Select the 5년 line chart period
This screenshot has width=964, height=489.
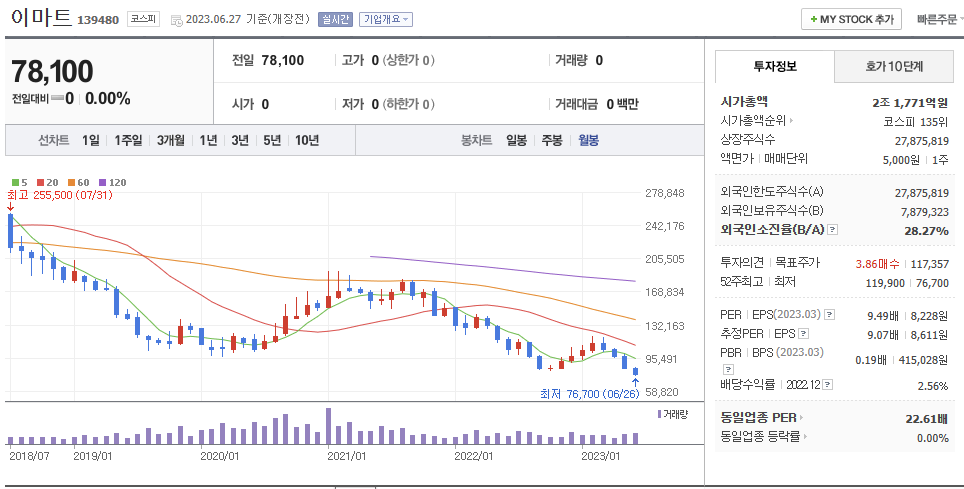[272, 140]
